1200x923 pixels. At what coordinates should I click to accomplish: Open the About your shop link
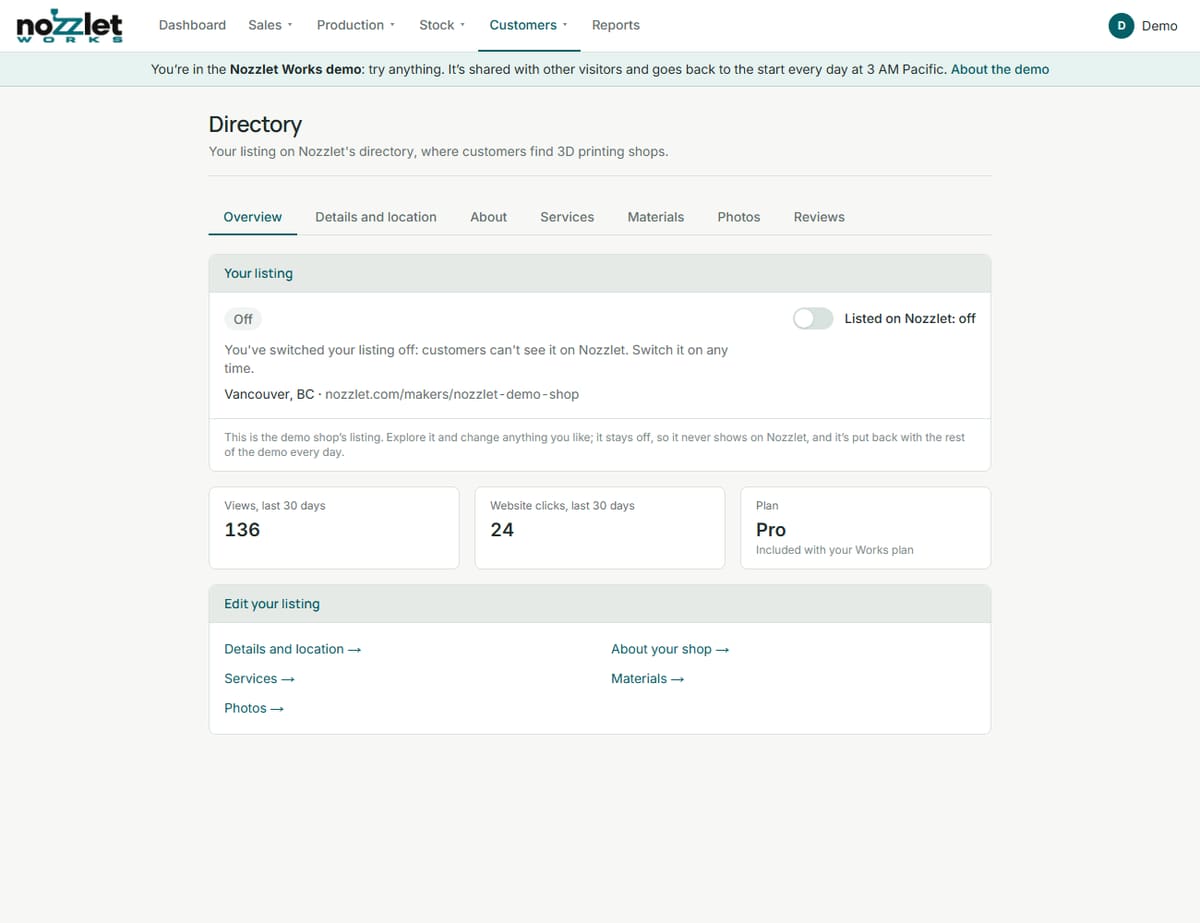click(670, 649)
